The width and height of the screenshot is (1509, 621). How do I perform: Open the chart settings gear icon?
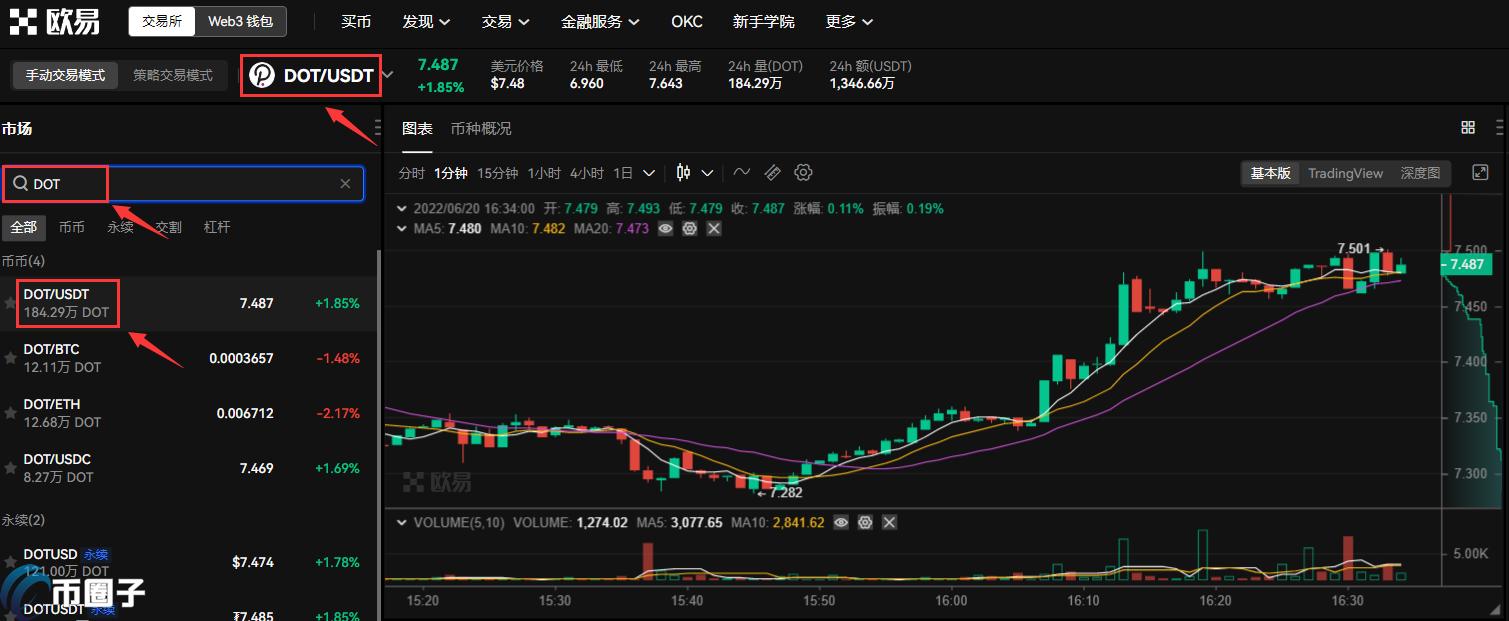(803, 173)
